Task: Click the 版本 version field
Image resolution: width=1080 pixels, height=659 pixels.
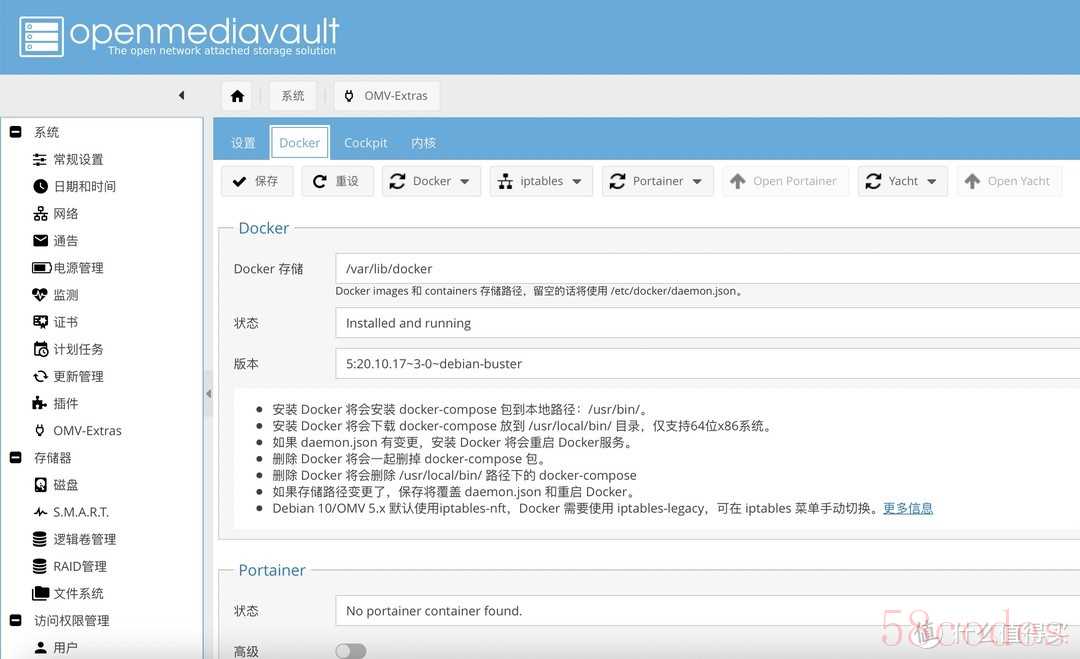Action: 707,364
